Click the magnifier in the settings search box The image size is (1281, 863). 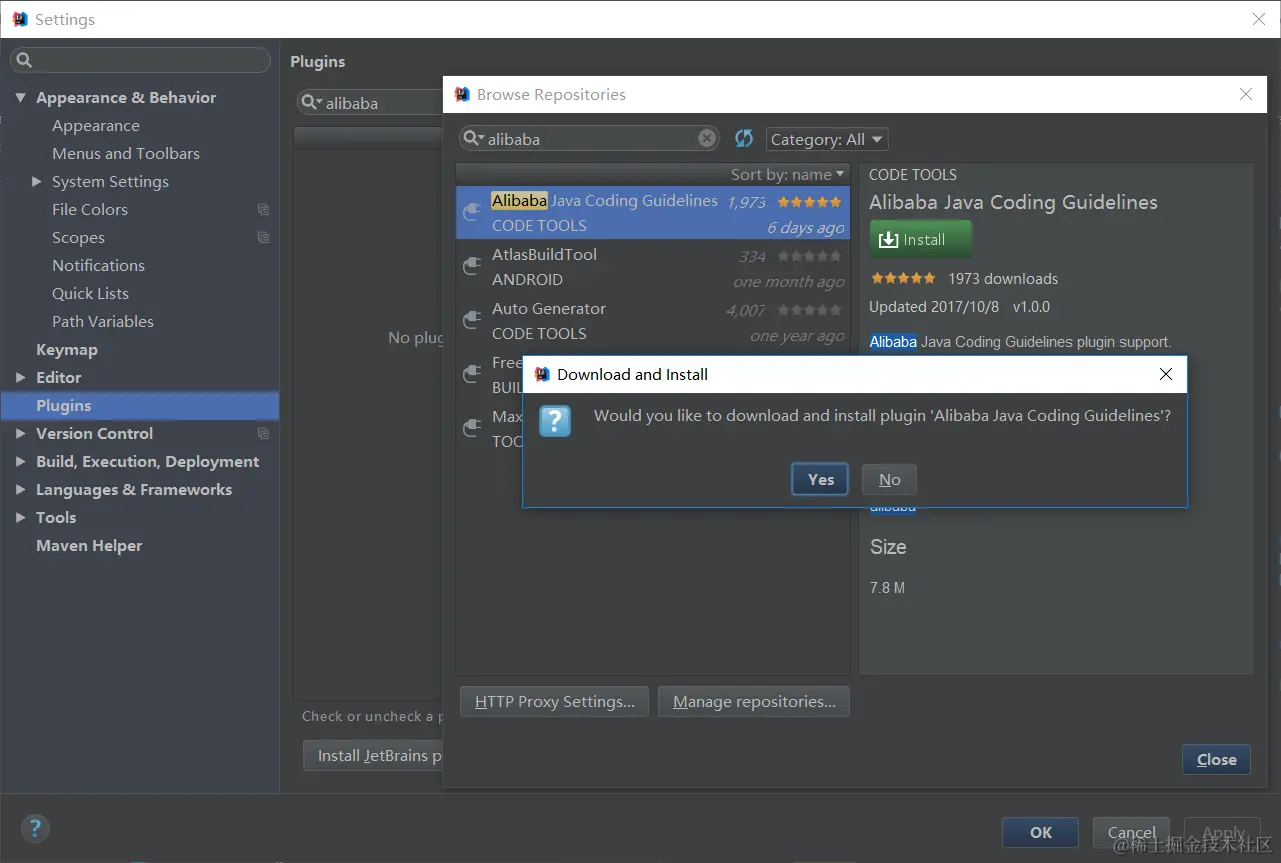tap(23, 60)
